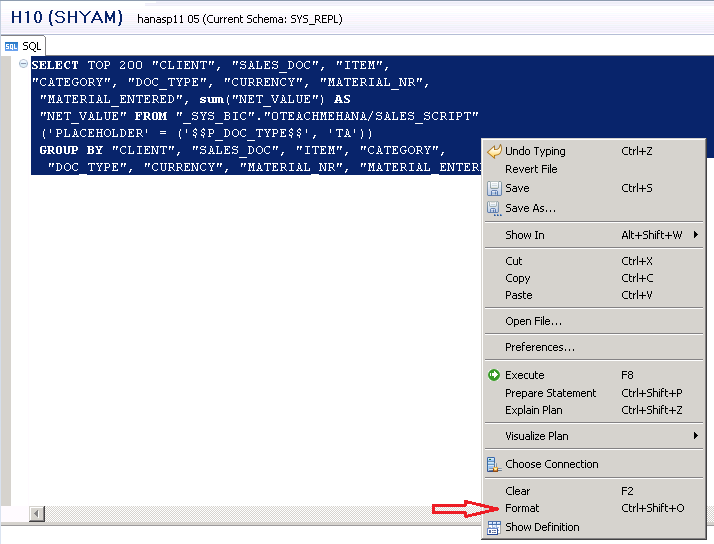Click the Save As floppy icon
714x544 pixels.
(x=494, y=208)
